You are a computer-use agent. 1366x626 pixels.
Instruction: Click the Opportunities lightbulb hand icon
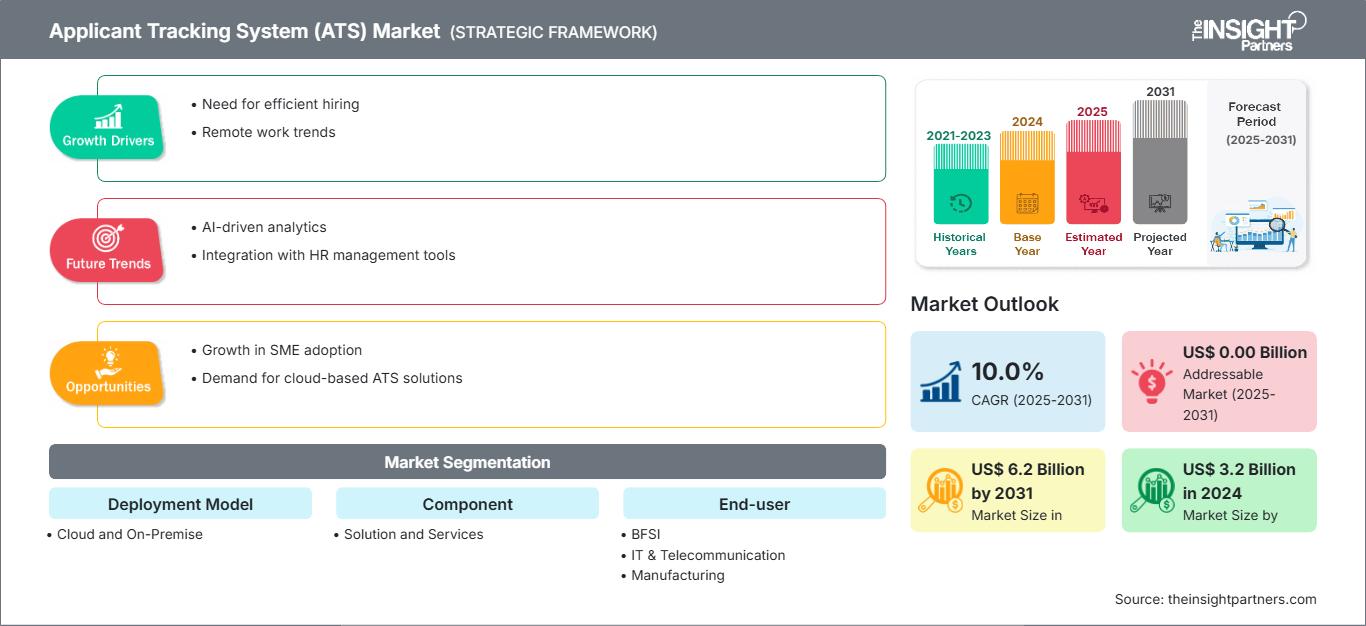tap(108, 361)
